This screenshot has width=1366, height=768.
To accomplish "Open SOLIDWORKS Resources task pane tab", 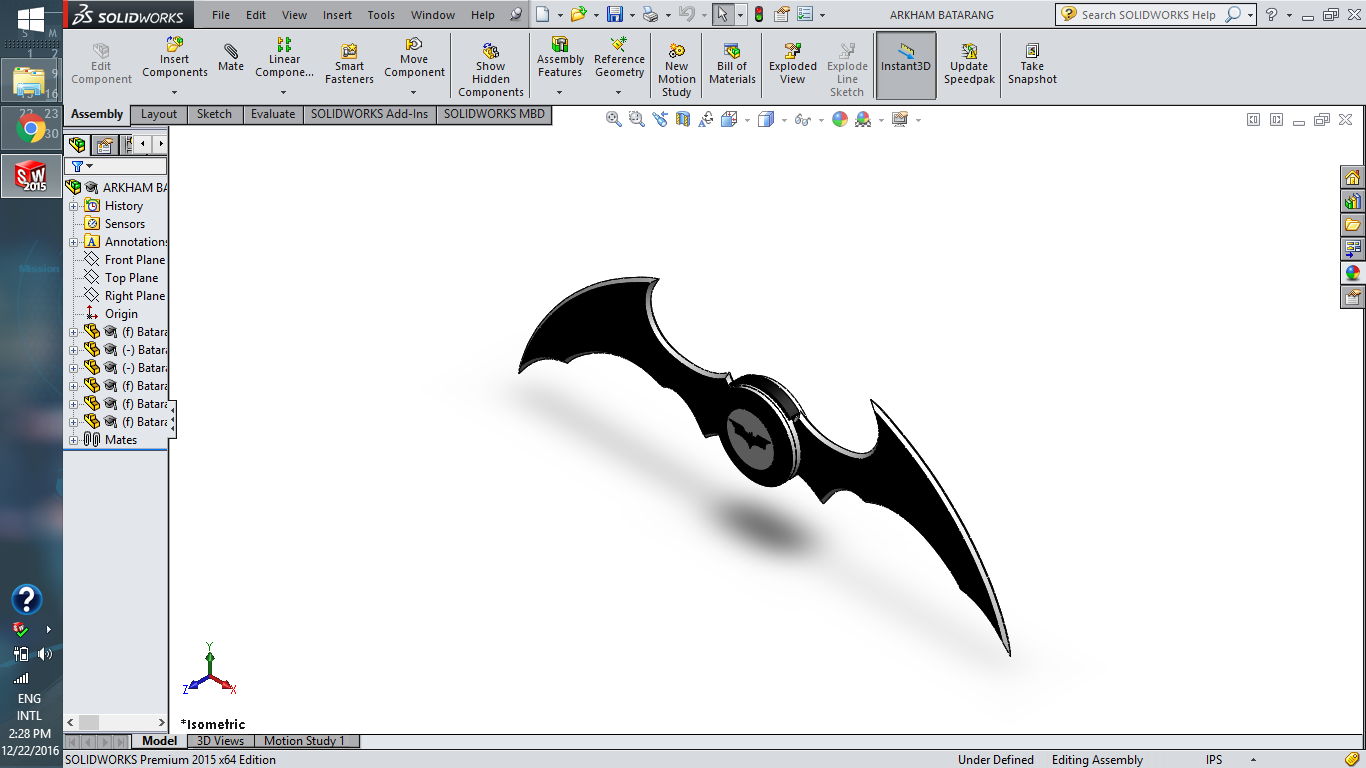I will [x=1353, y=177].
